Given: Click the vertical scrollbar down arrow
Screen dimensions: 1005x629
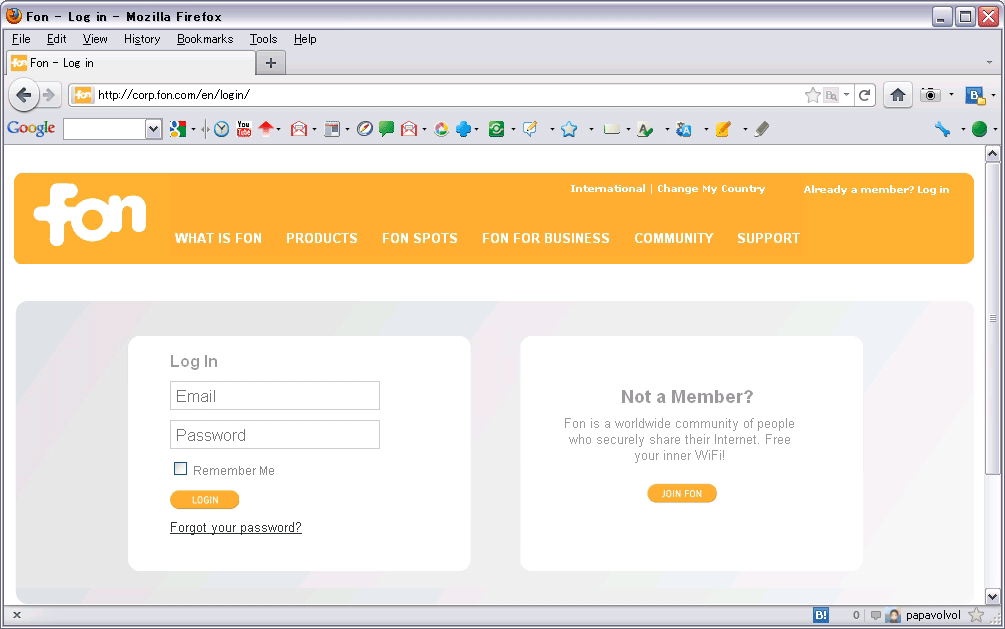Looking at the screenshot, I should point(992,596).
